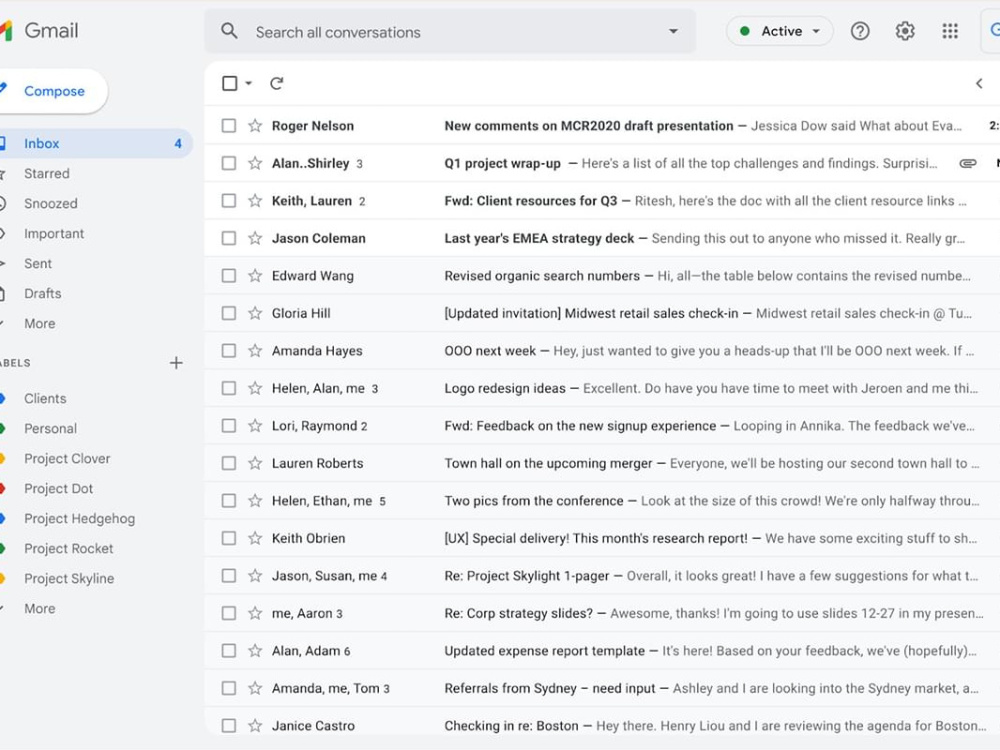Select the me, Aaron email checkbox
This screenshot has width=1000, height=750.
point(228,613)
